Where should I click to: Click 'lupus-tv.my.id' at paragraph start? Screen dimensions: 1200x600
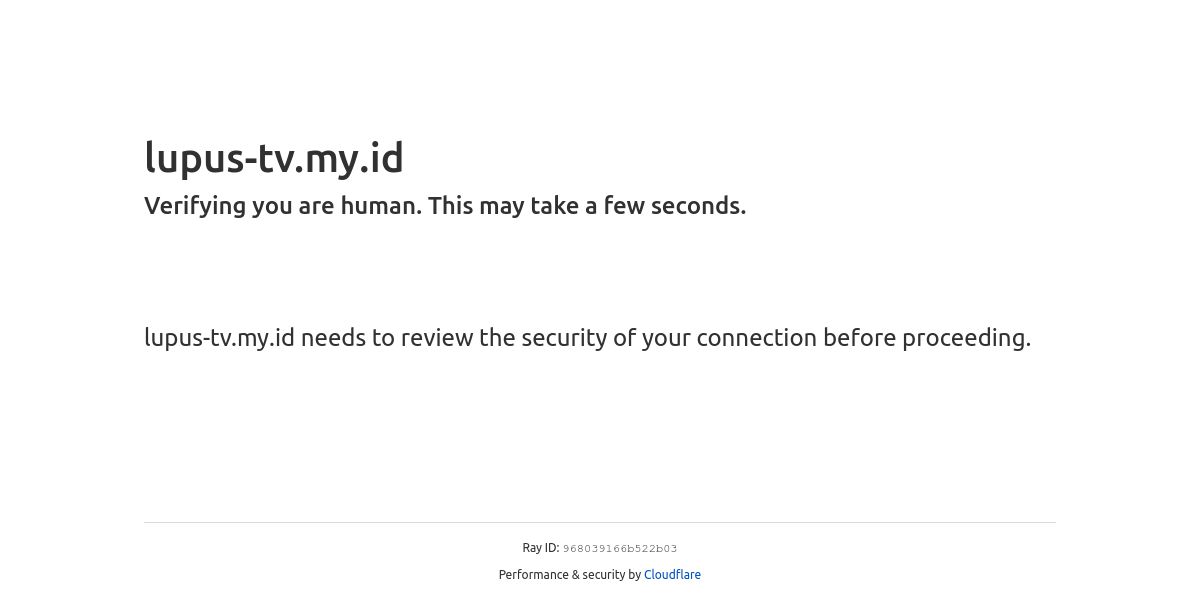tap(219, 338)
